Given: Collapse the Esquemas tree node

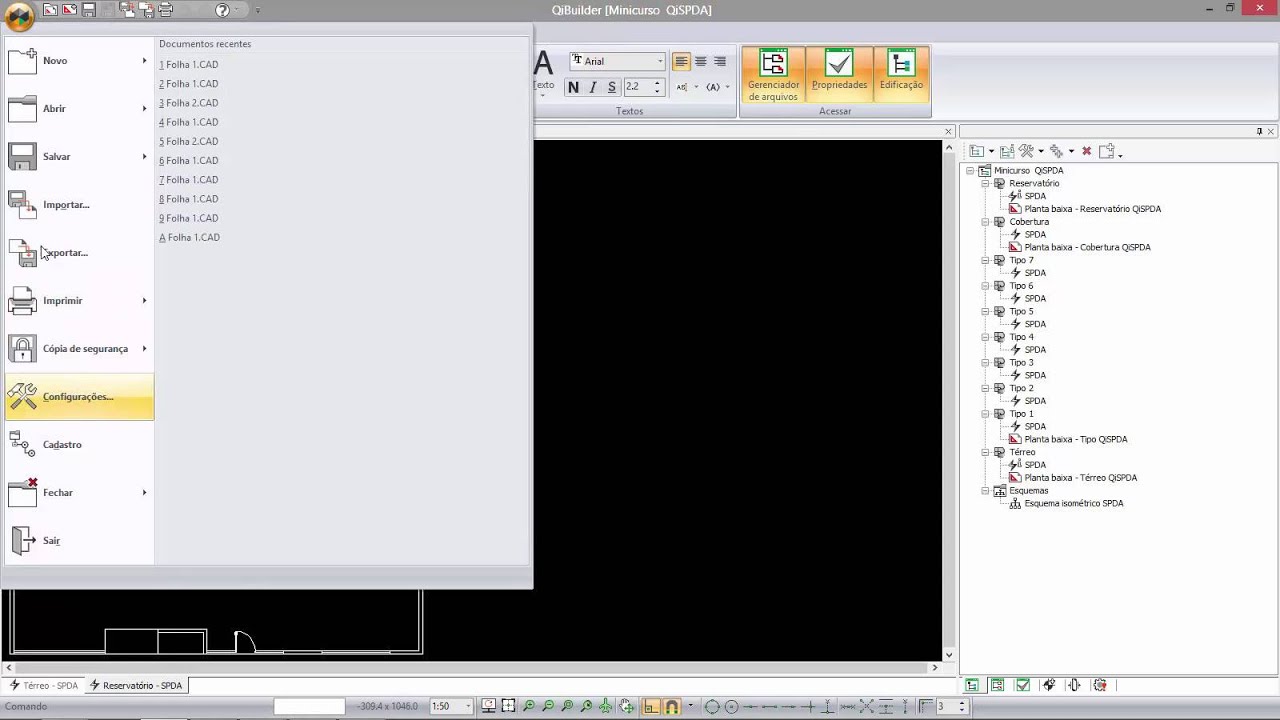Looking at the screenshot, I should pyautogui.click(x=985, y=491).
